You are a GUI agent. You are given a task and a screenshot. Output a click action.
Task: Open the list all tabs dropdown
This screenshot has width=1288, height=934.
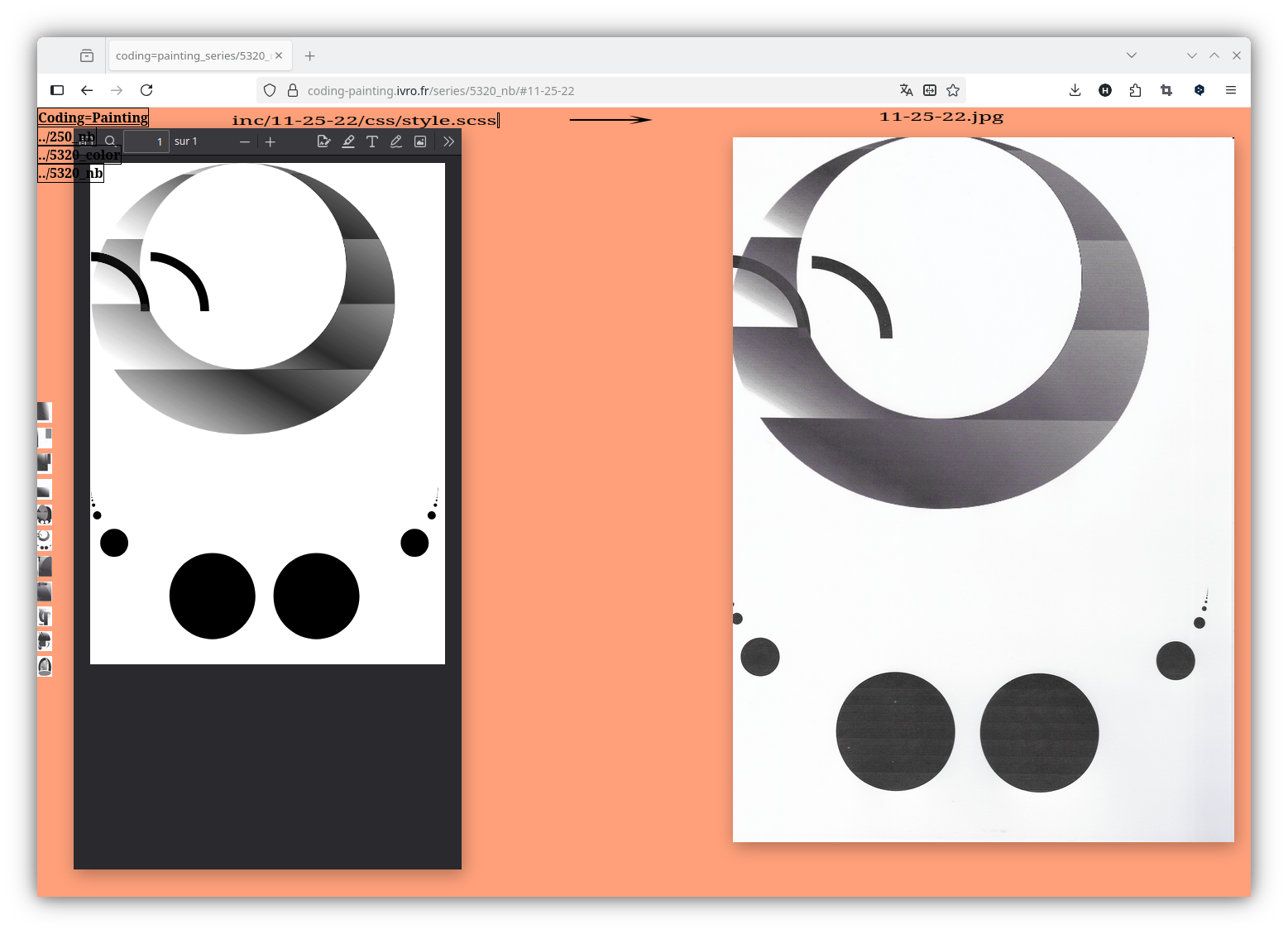point(1132,55)
